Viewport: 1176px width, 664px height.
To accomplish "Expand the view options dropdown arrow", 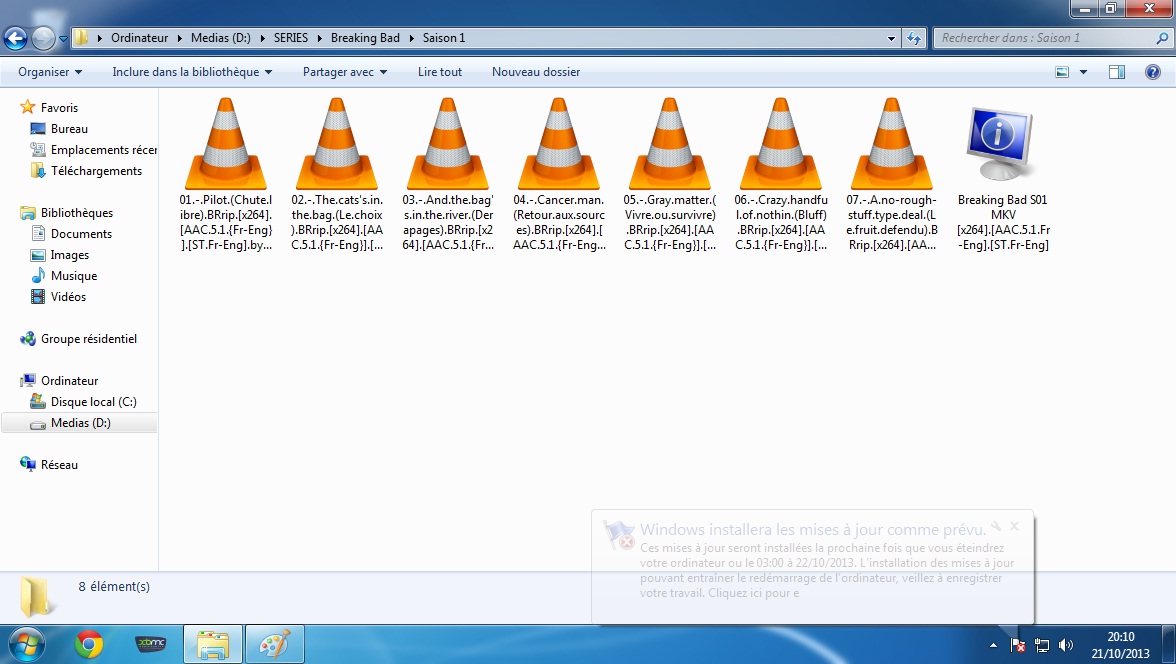I will point(1083,72).
